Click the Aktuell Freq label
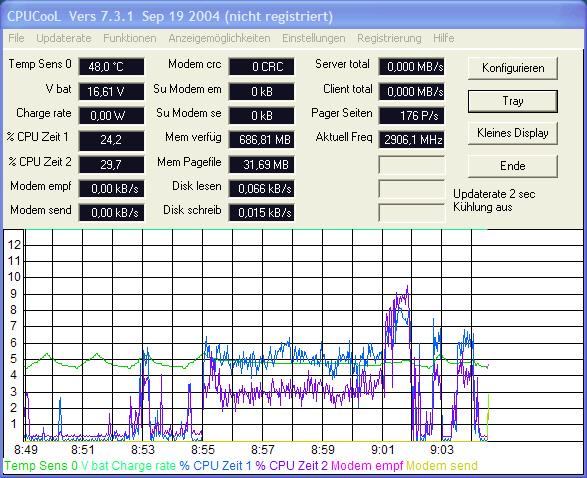The width and height of the screenshot is (587, 478). pos(344,137)
